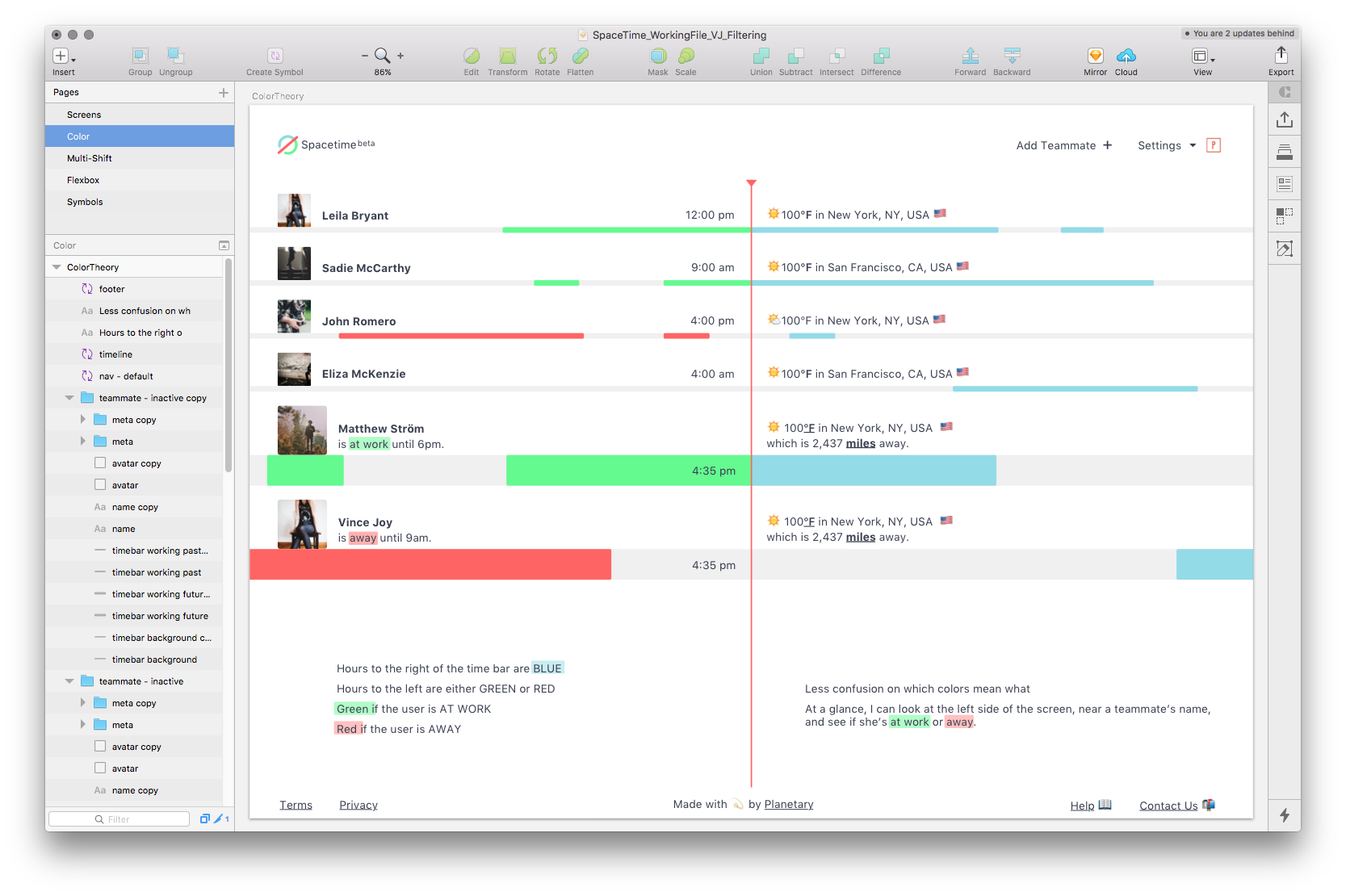1346x896 pixels.
Task: Click Add Teammate button
Action: click(1064, 145)
